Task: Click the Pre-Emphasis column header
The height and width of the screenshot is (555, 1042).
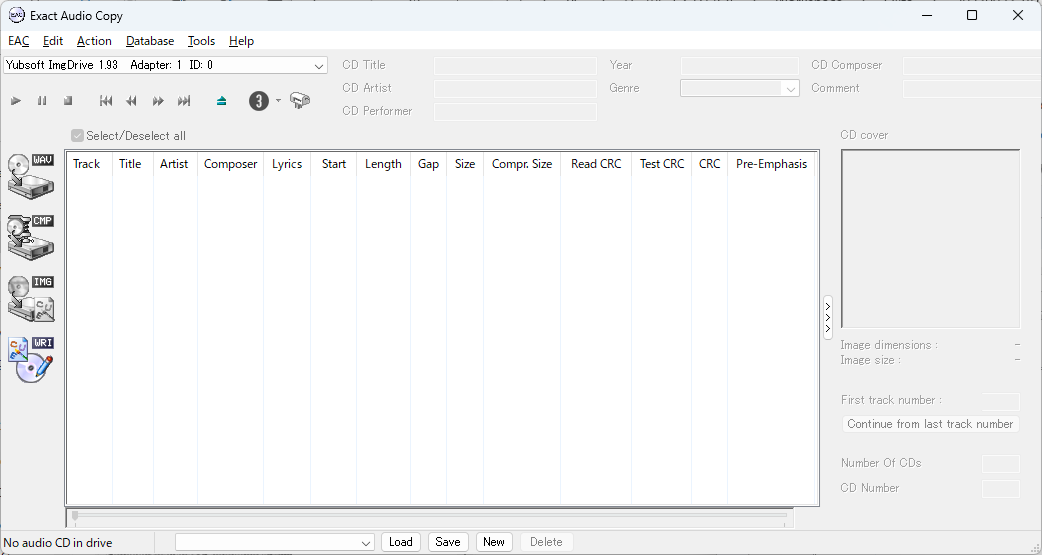Action: 772,164
